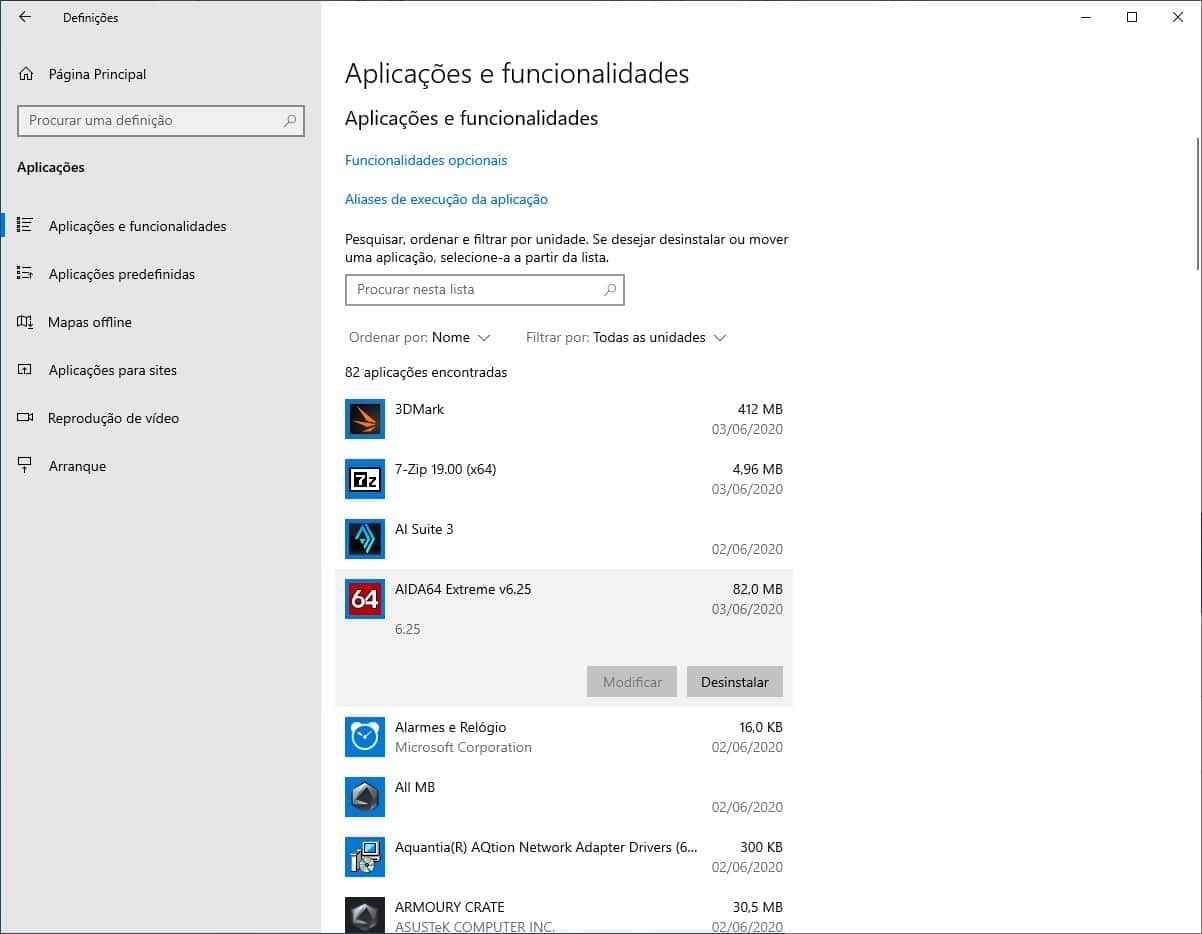The height and width of the screenshot is (934, 1202).
Task: Click the Aquantia AQtion driver icon
Action: click(x=365, y=857)
